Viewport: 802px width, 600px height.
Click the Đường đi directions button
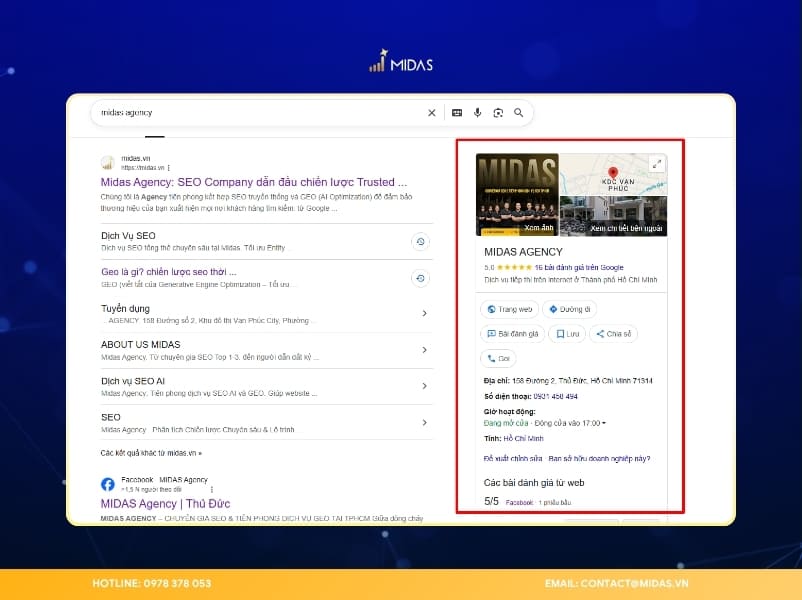[569, 309]
